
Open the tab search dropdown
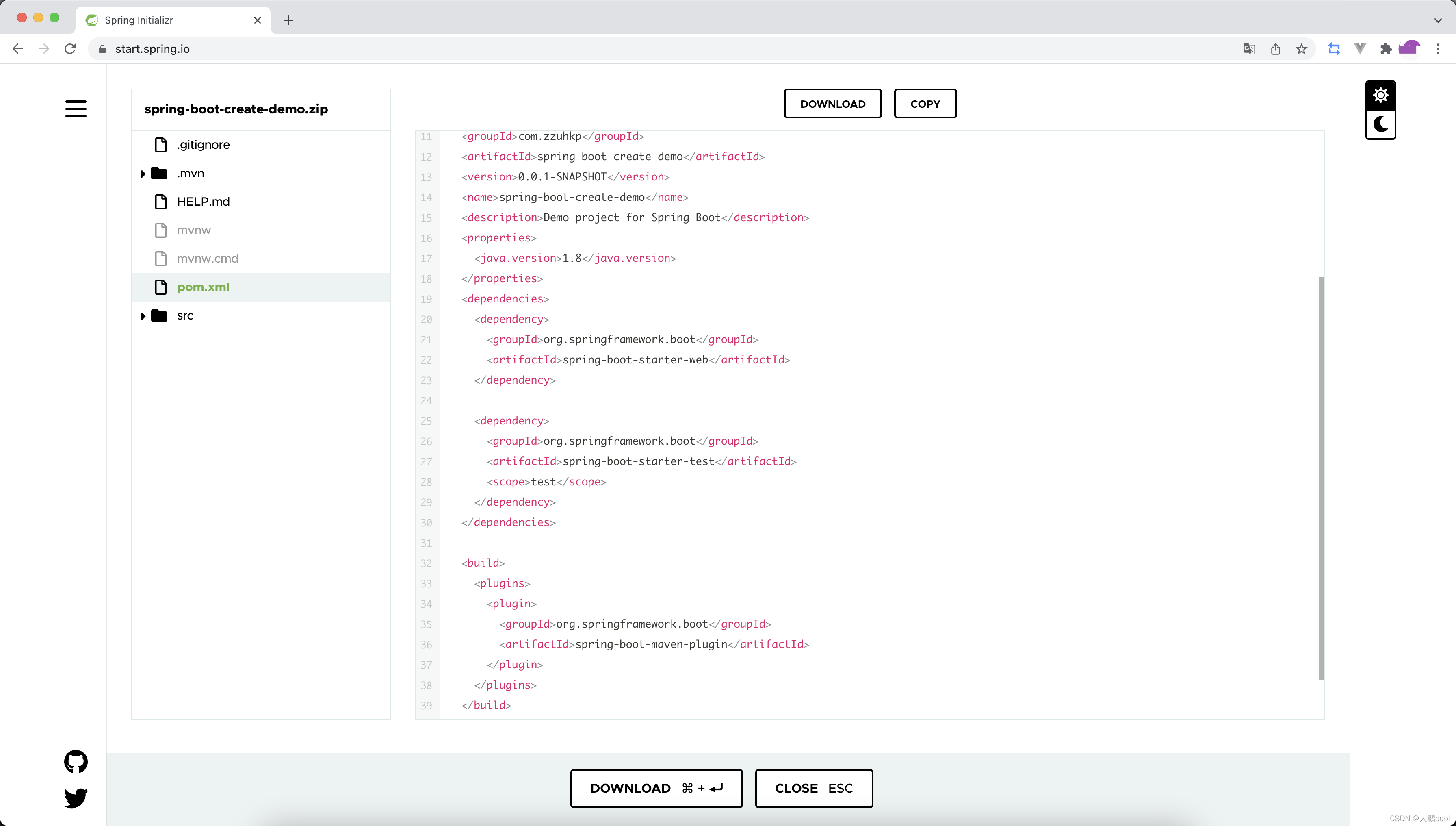[x=1437, y=20]
